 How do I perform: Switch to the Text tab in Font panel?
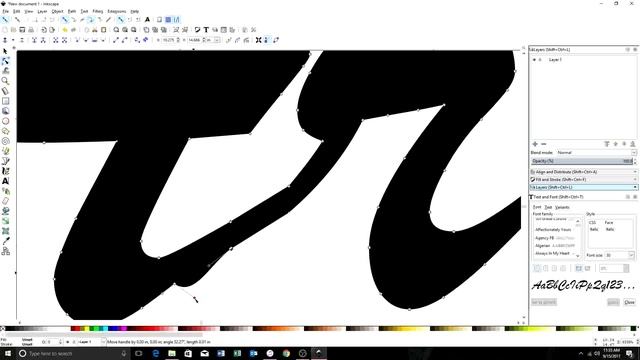coord(548,207)
